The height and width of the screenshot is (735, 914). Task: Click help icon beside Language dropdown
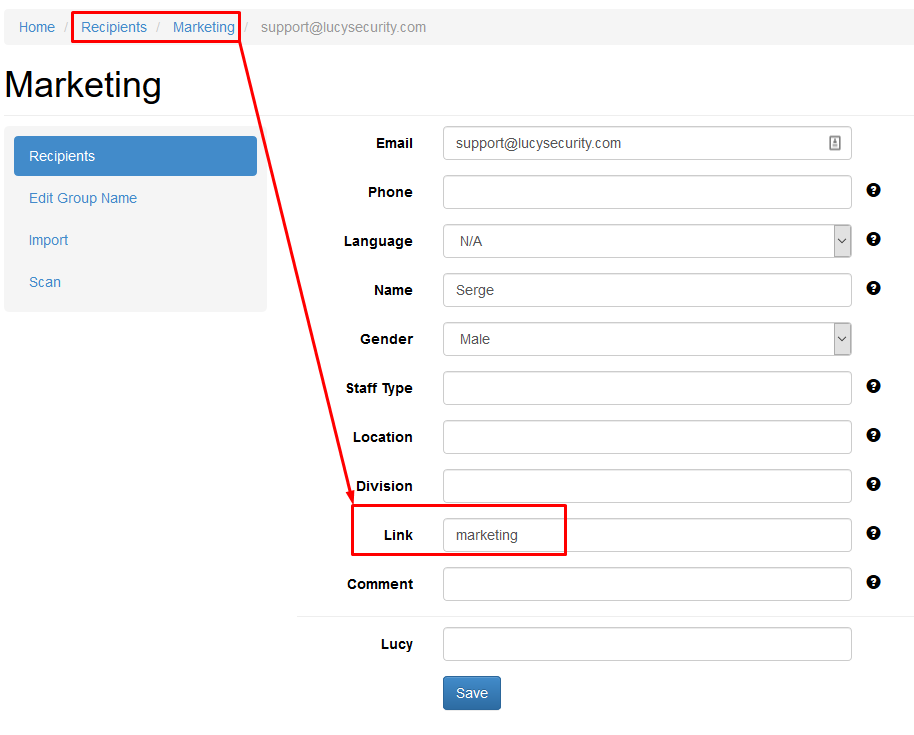pos(873,239)
